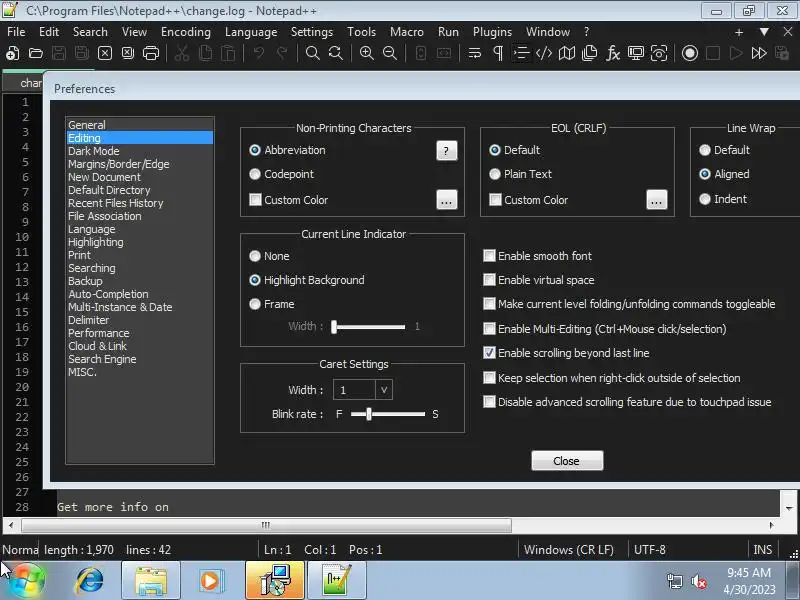Pick EOL custom color ellipsis button

(x=657, y=200)
